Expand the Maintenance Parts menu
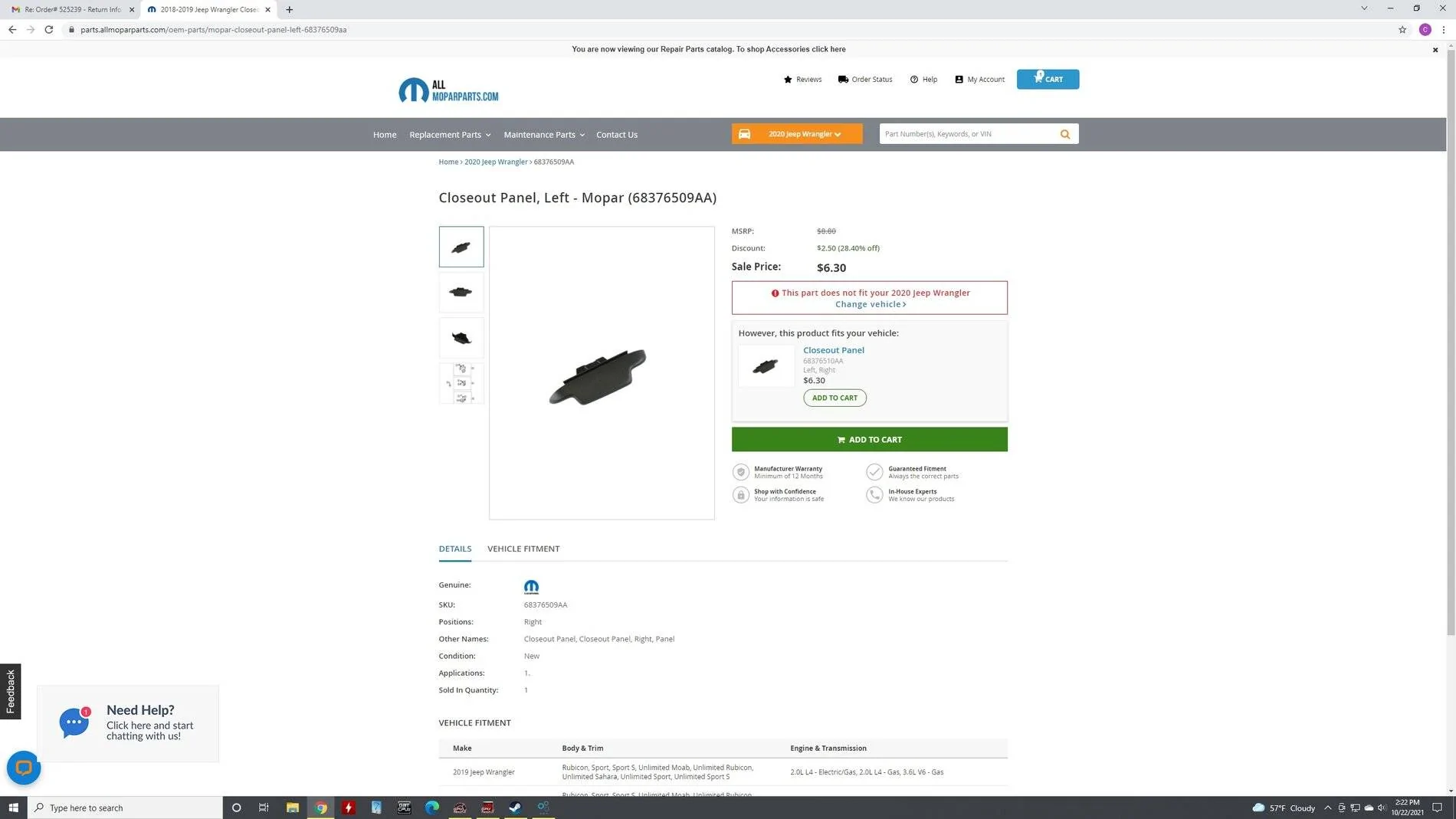Viewport: 1456px width, 819px height. [544, 134]
